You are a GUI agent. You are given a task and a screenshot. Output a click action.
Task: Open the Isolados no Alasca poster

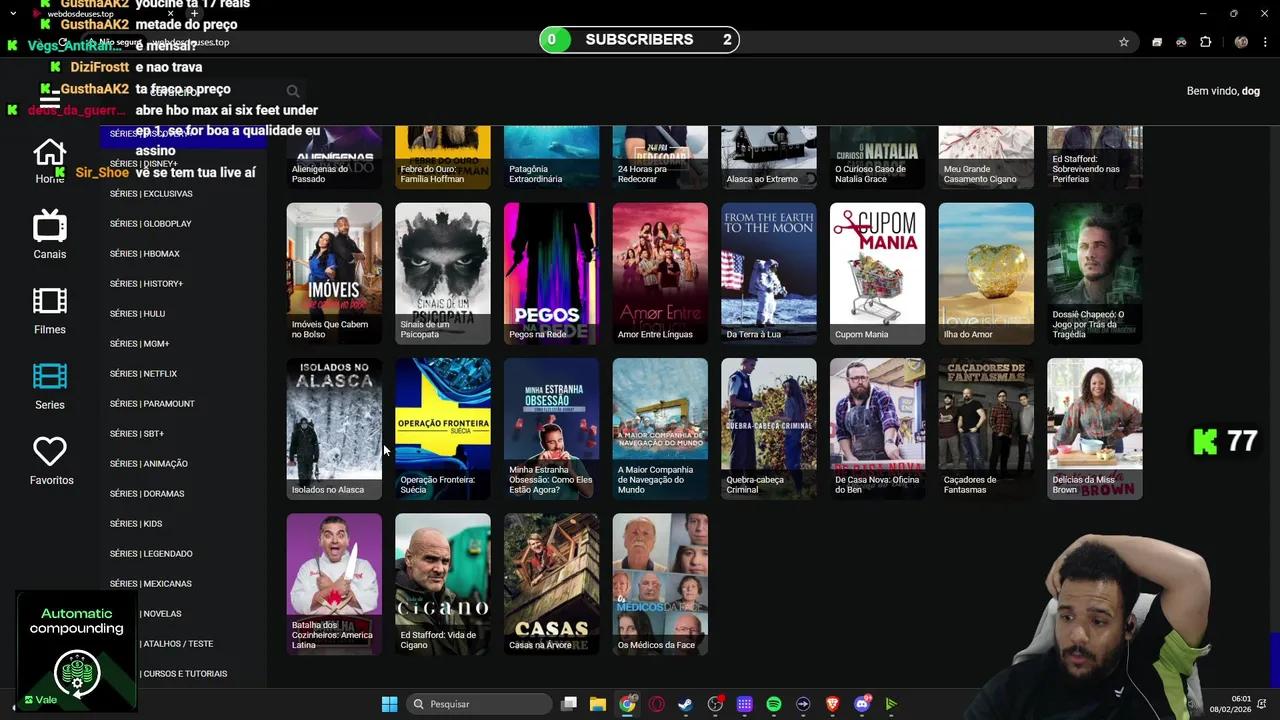click(334, 429)
